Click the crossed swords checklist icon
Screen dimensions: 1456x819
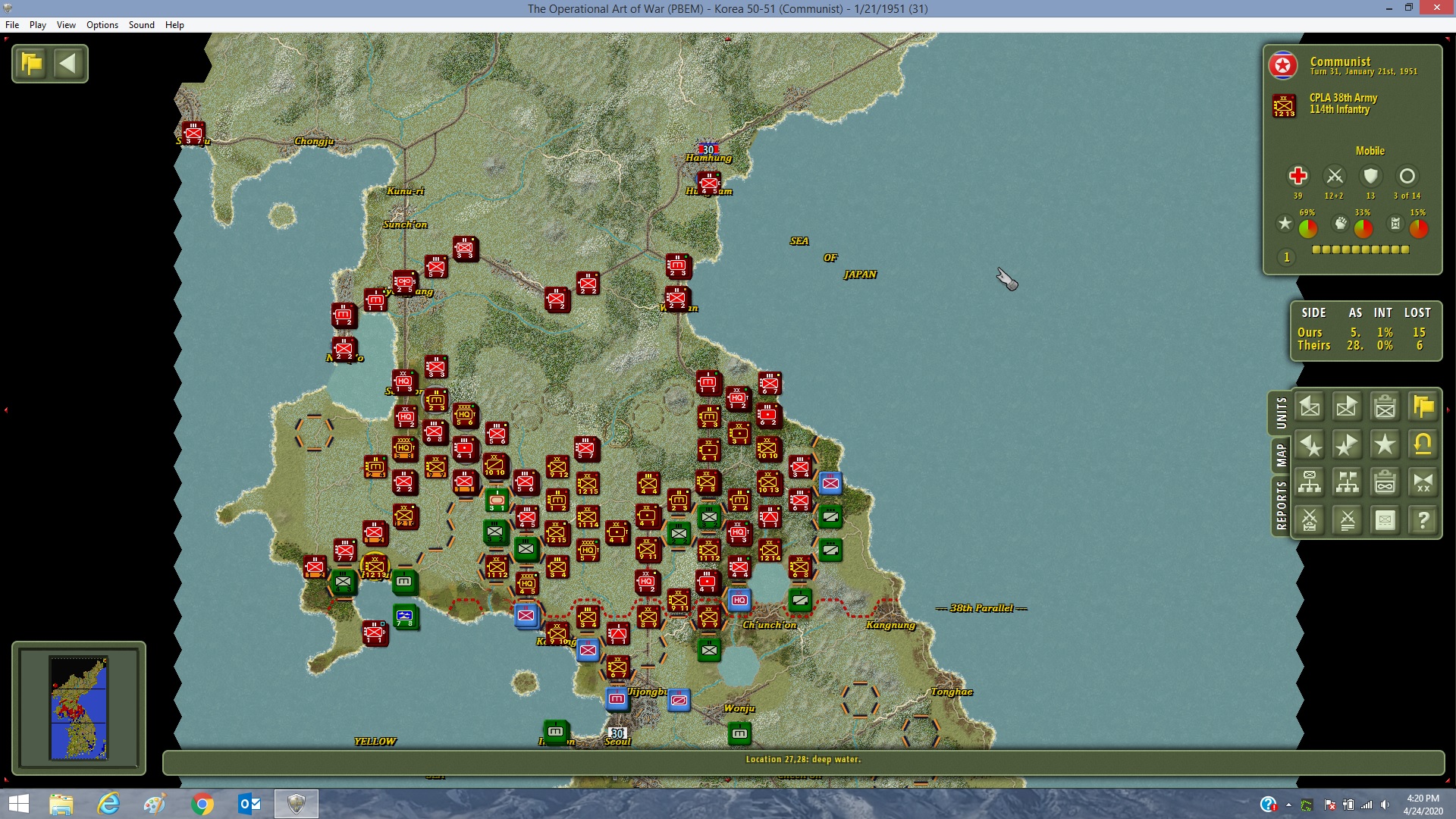pos(1310,520)
